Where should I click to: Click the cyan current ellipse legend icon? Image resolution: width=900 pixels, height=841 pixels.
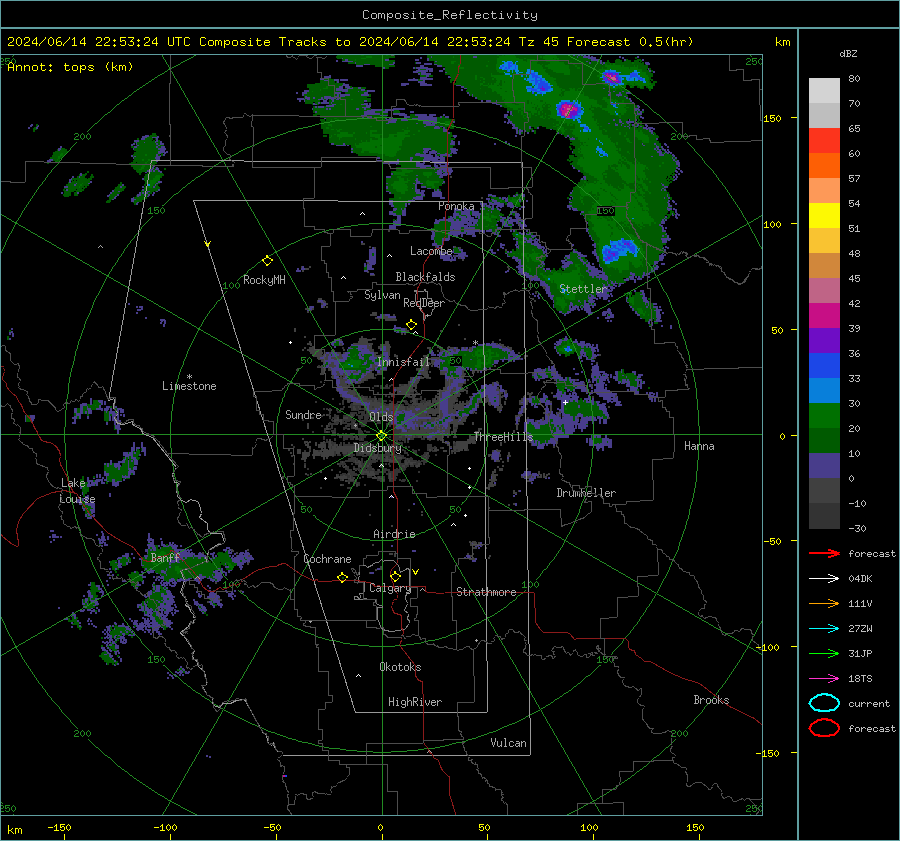(x=824, y=703)
